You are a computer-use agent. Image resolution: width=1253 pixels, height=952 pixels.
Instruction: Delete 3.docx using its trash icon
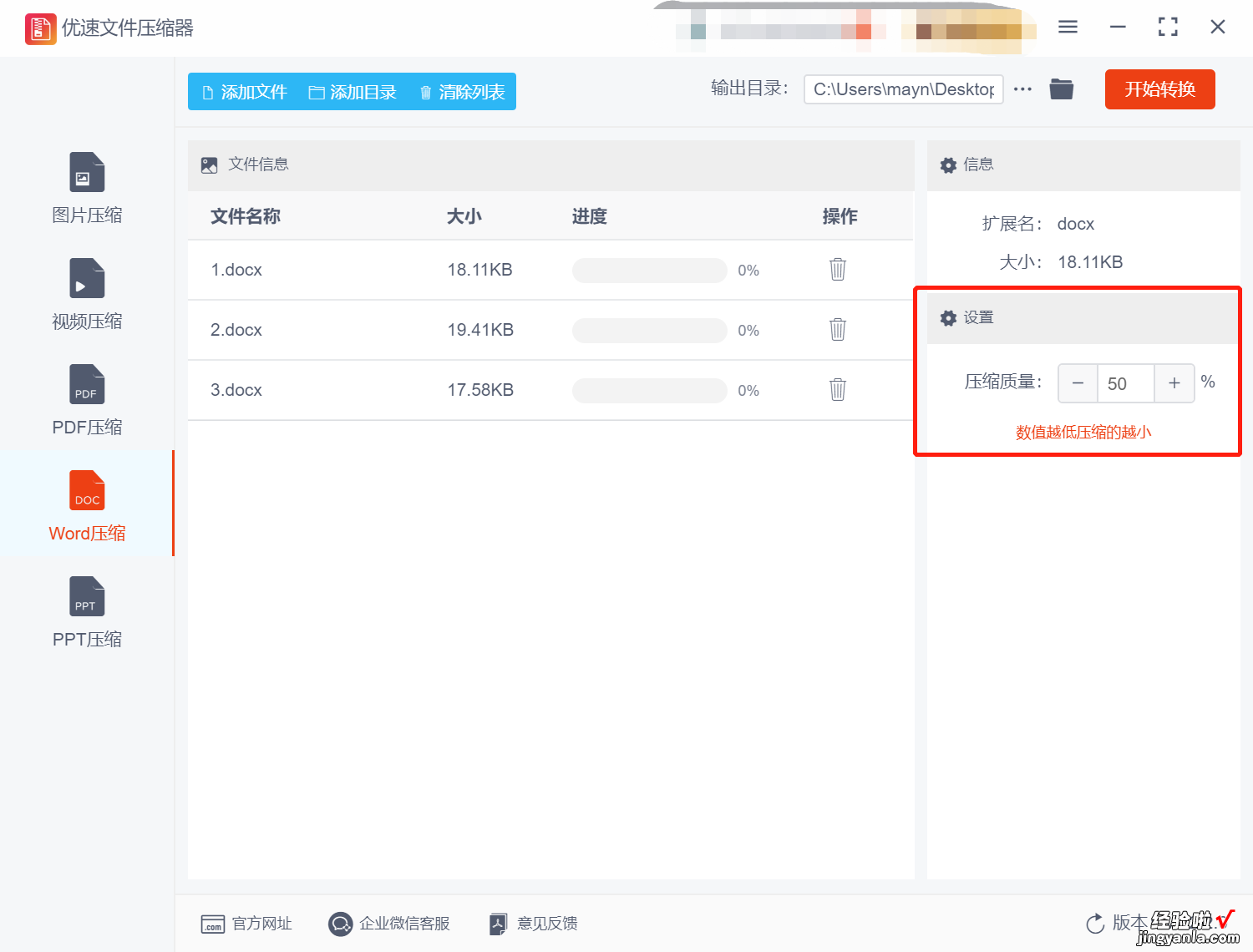pos(838,390)
